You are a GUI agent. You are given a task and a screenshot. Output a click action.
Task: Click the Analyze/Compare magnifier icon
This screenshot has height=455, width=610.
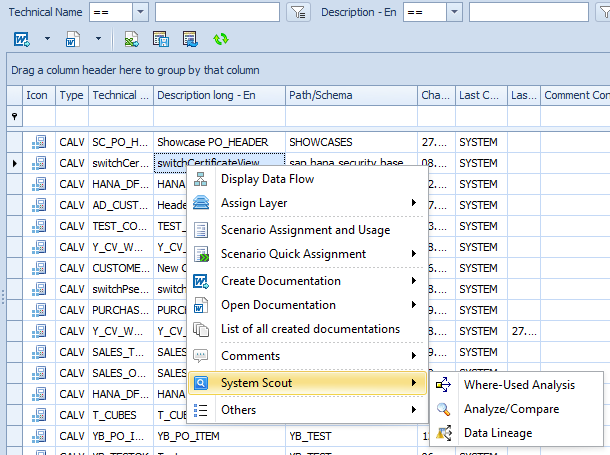tap(444, 409)
